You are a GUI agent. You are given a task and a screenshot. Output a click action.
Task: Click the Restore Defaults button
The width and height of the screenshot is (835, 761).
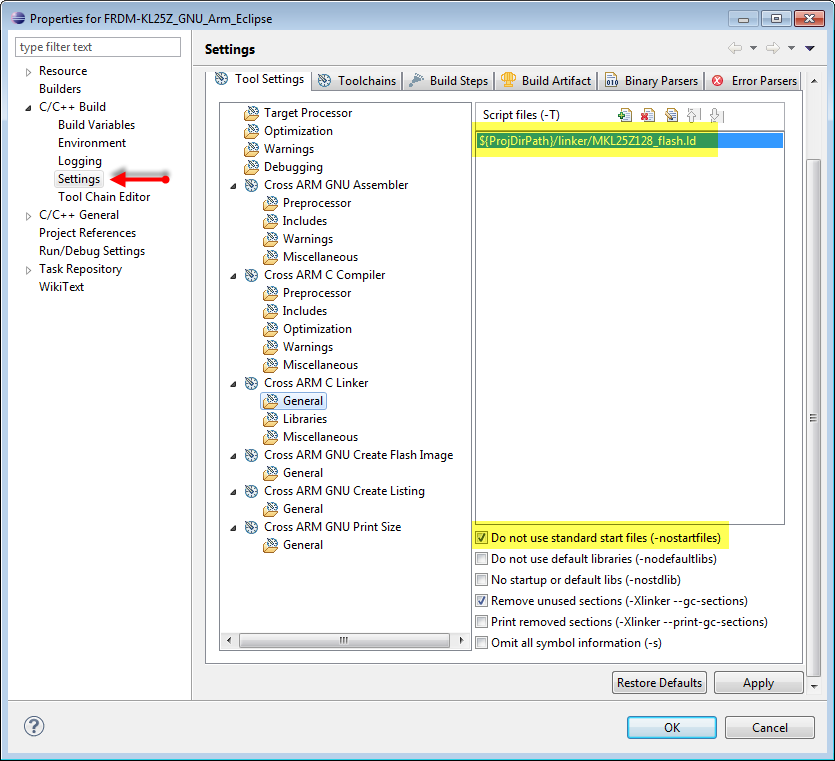659,683
